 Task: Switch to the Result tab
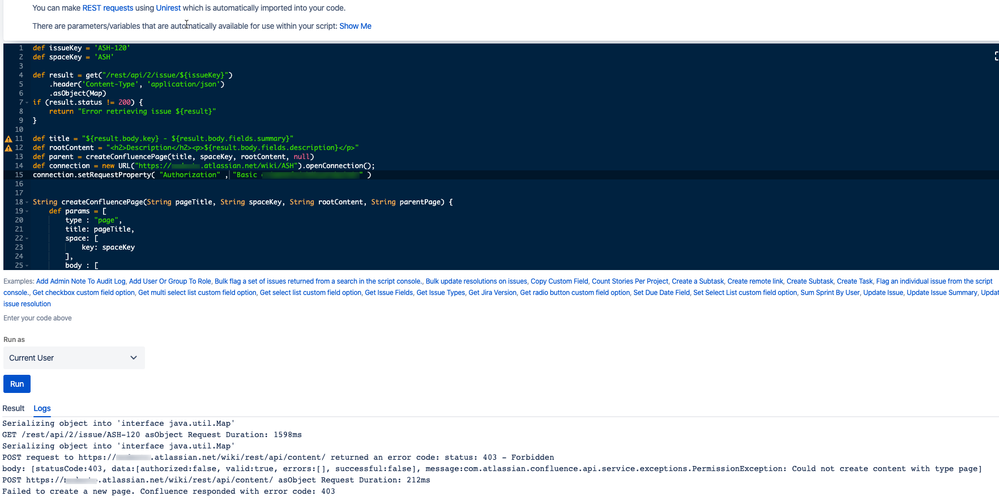tap(13, 408)
